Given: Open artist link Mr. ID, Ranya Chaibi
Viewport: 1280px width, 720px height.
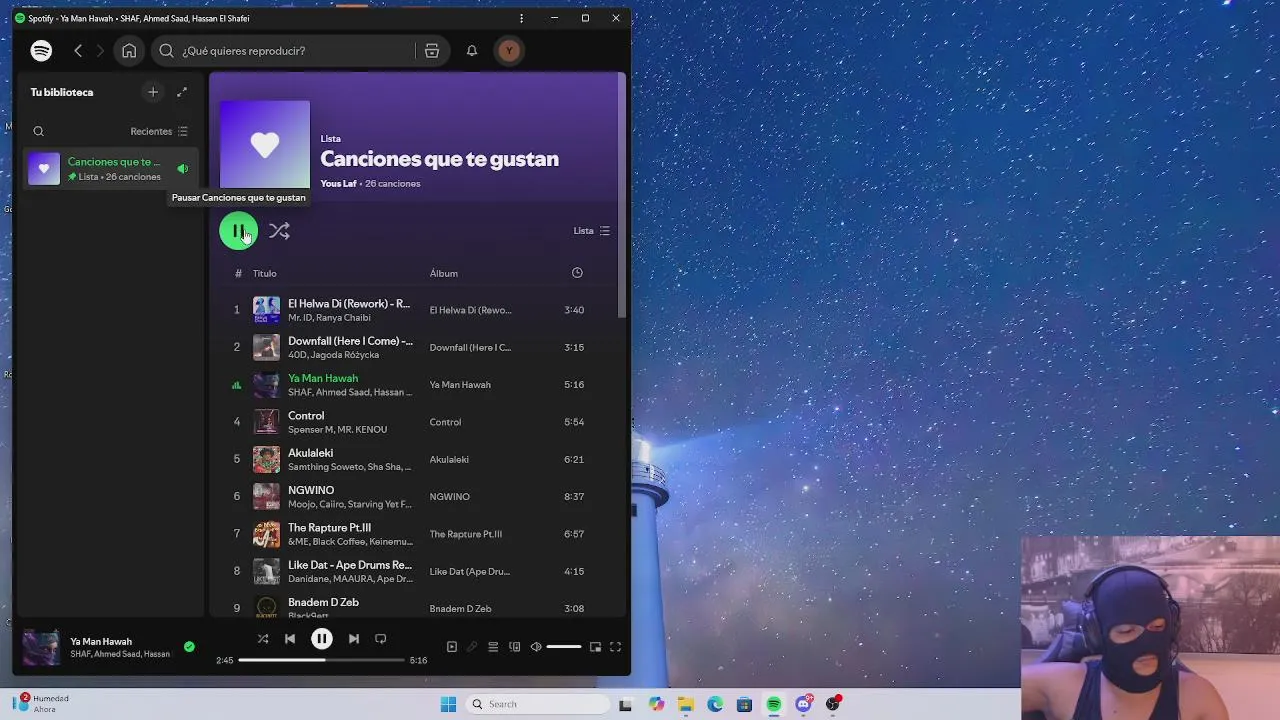Looking at the screenshot, I should coord(329,318).
